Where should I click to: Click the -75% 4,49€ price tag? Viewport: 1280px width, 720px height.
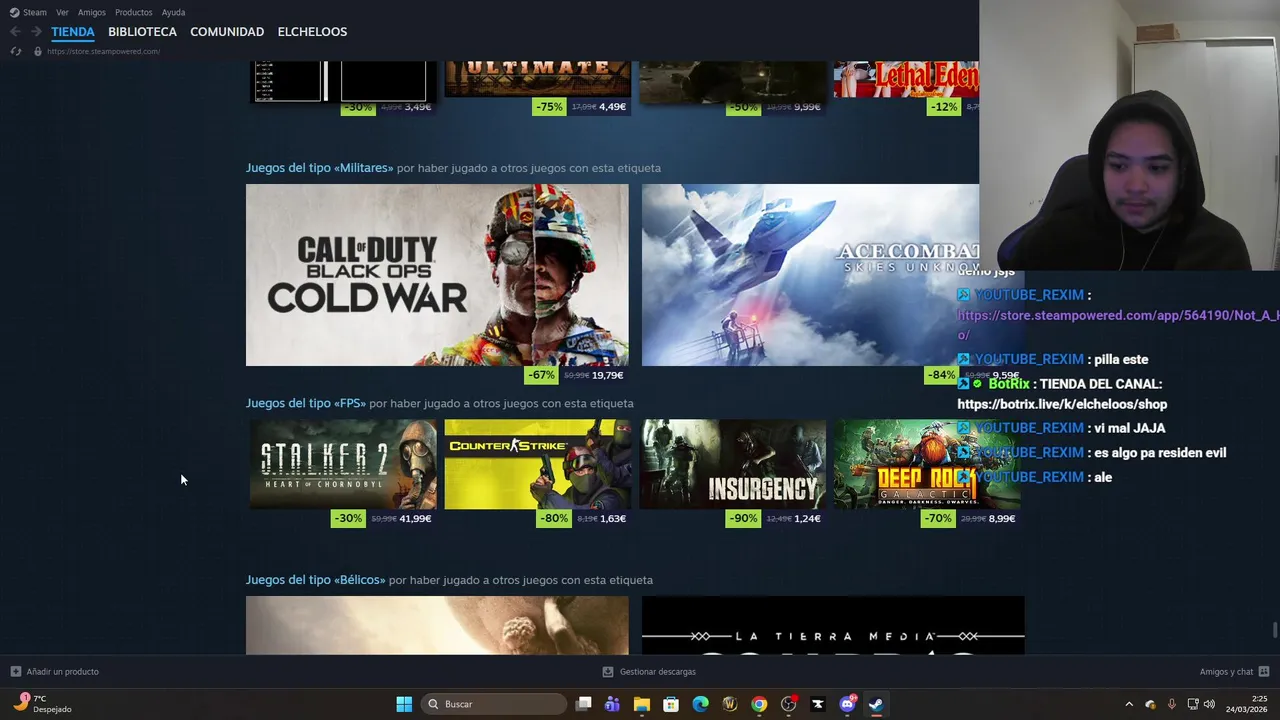tap(582, 107)
